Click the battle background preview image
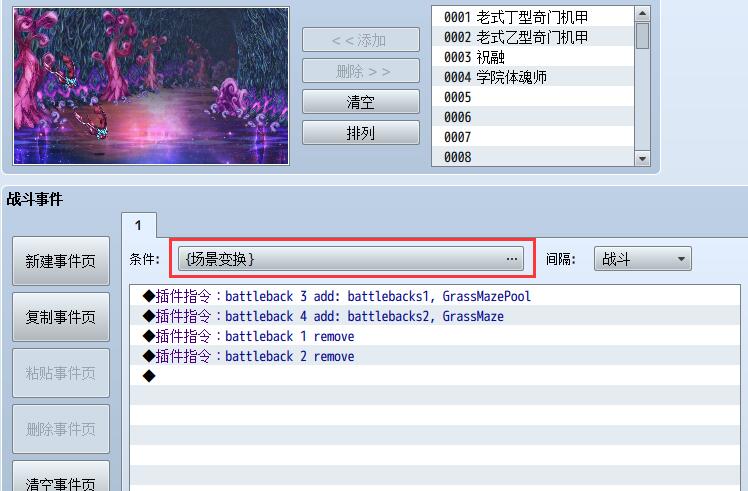Screen dimensions: 748x491 tap(151, 86)
